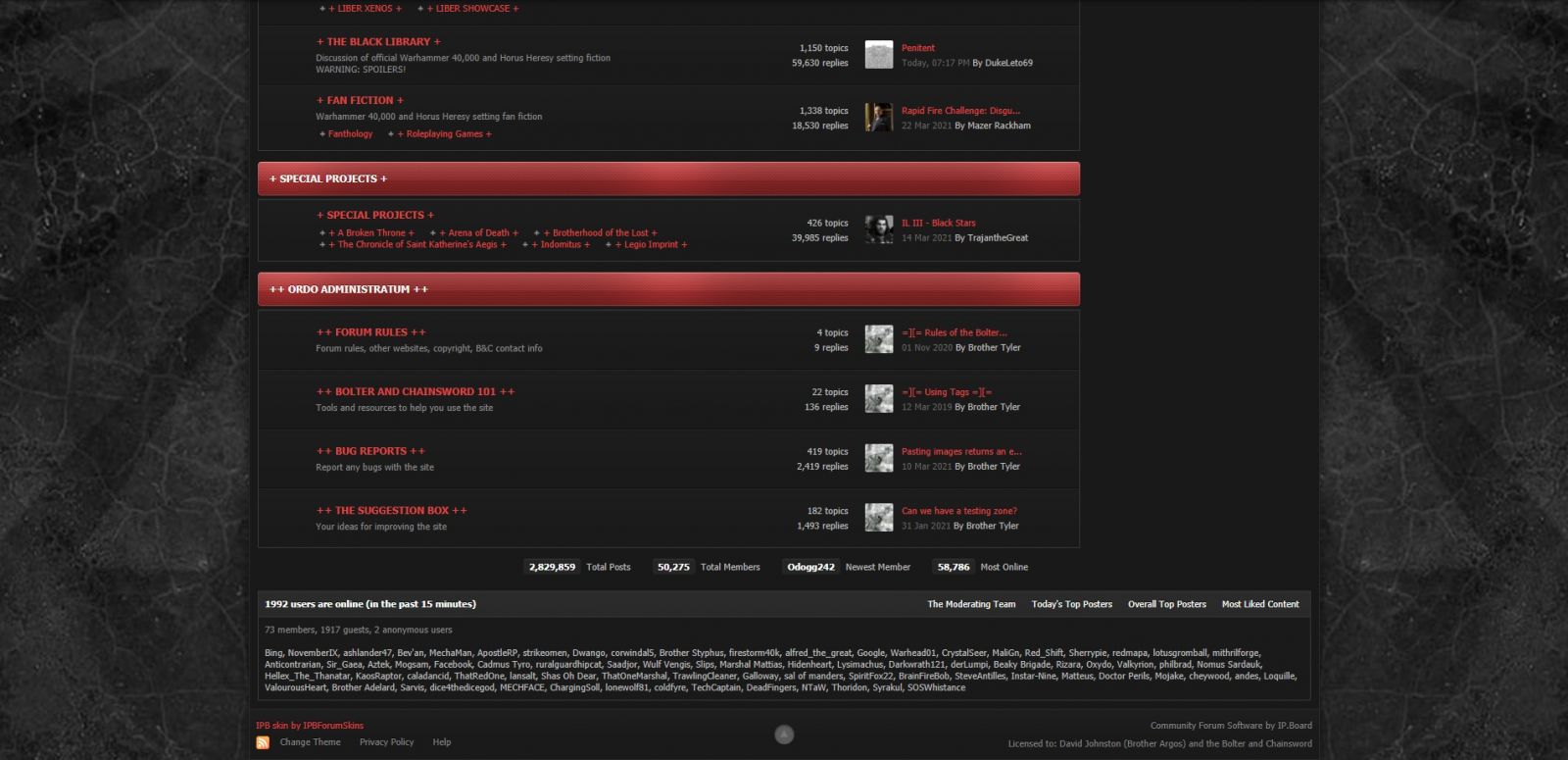Select the Most Liked Content tab
Image resolution: width=1568 pixels, height=760 pixels.
click(x=1259, y=604)
